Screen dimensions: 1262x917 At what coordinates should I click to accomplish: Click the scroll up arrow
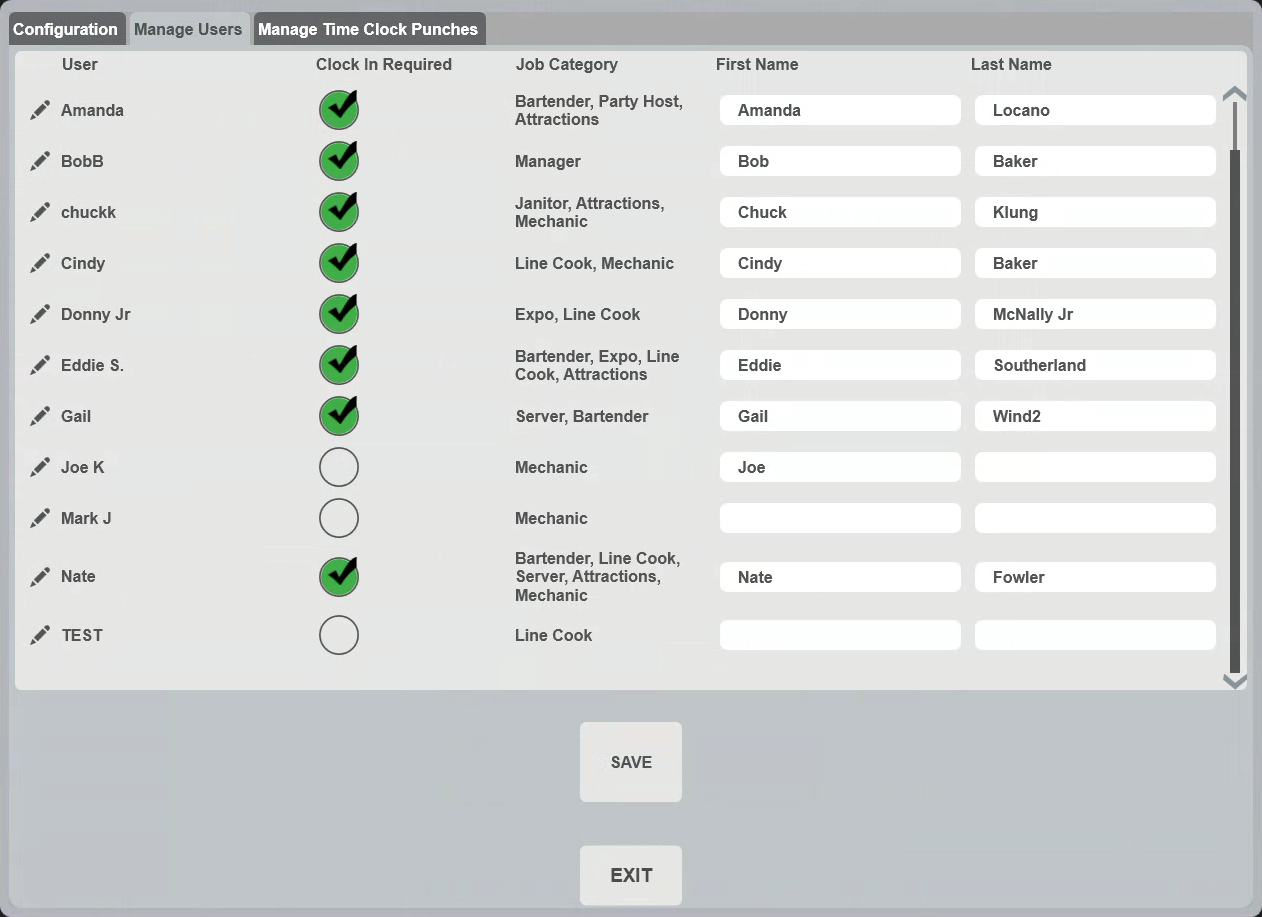tap(1234, 94)
